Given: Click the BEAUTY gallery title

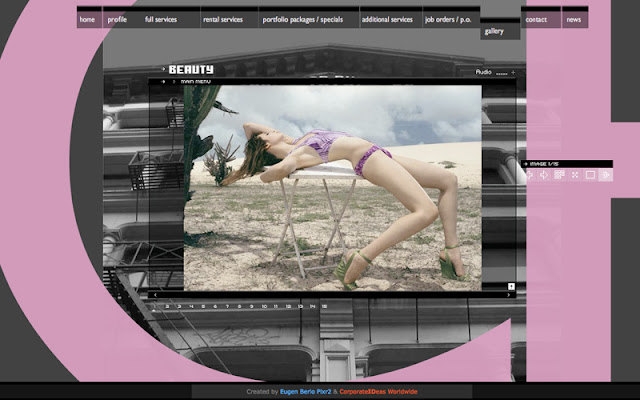Looking at the screenshot, I should (191, 70).
